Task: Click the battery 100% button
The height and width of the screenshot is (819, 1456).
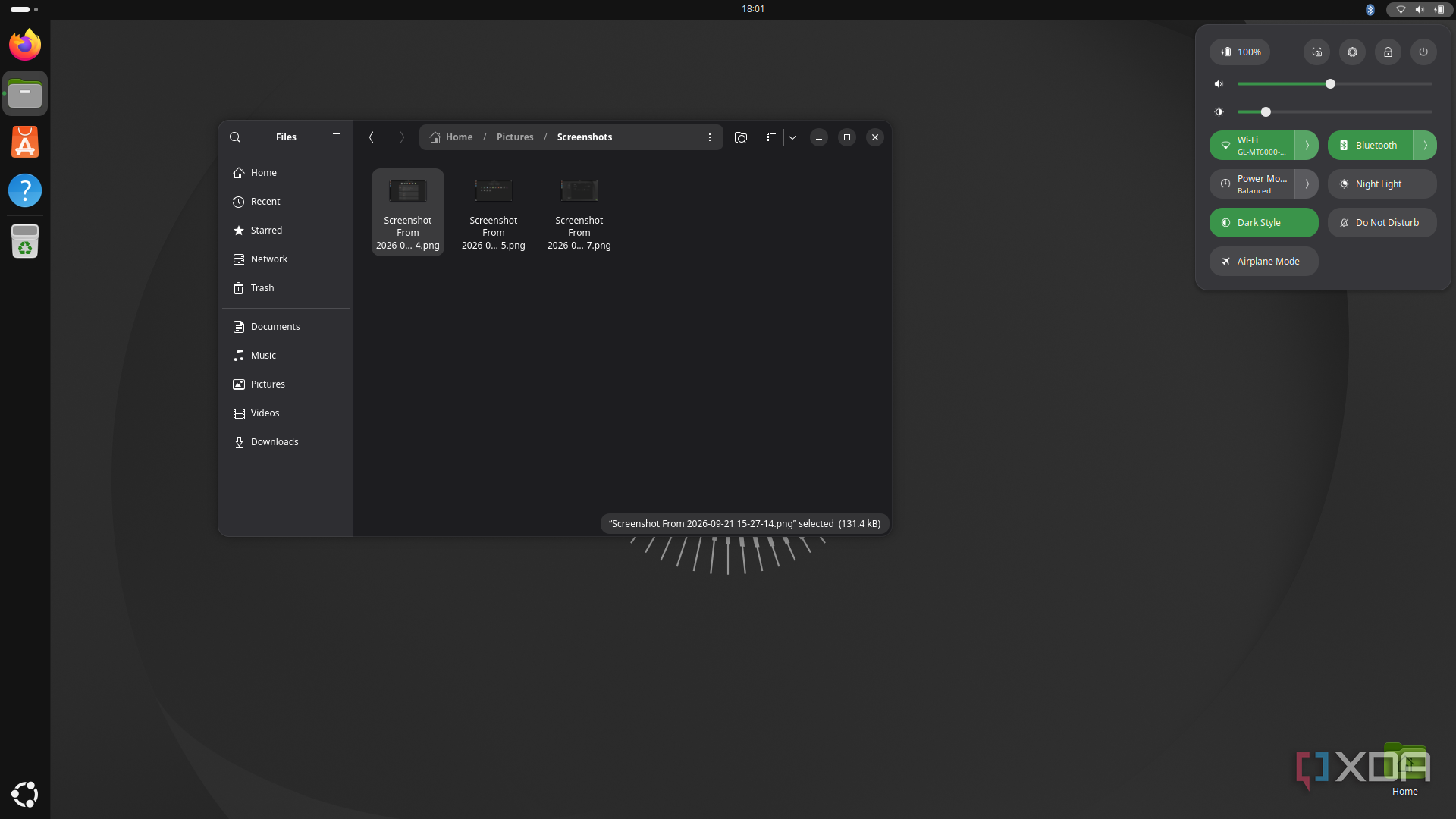Action: point(1240,52)
